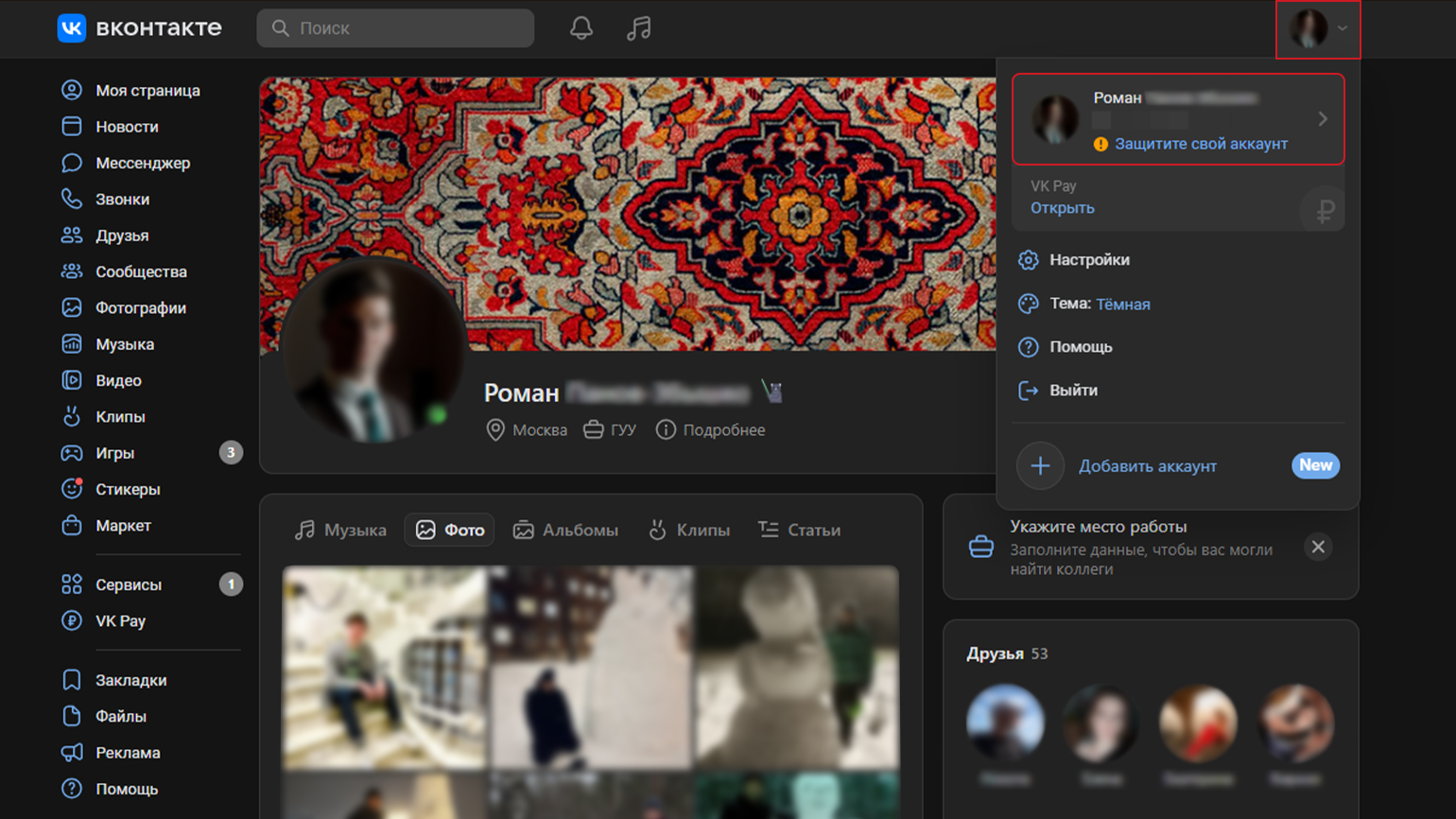The width and height of the screenshot is (1456, 819).
Task: Click the ruble icon in VK Pay card
Action: click(x=1324, y=210)
